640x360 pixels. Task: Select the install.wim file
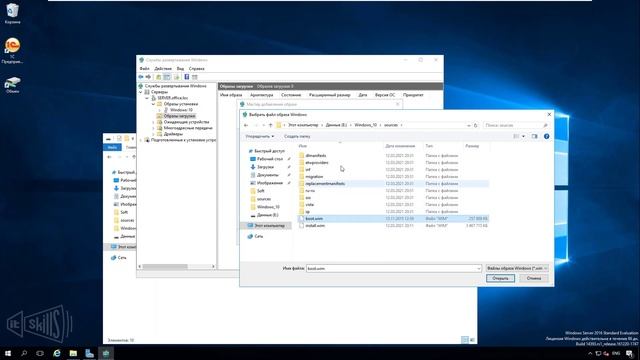pos(393,226)
